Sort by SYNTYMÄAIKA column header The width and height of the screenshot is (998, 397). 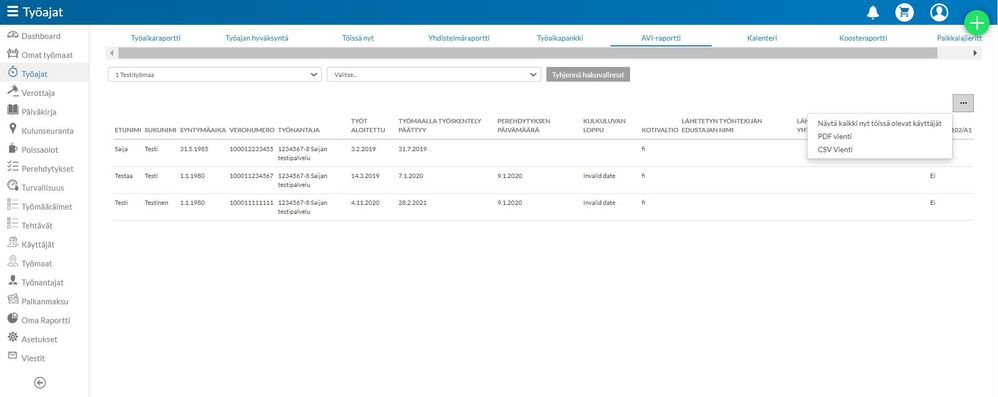(202, 130)
